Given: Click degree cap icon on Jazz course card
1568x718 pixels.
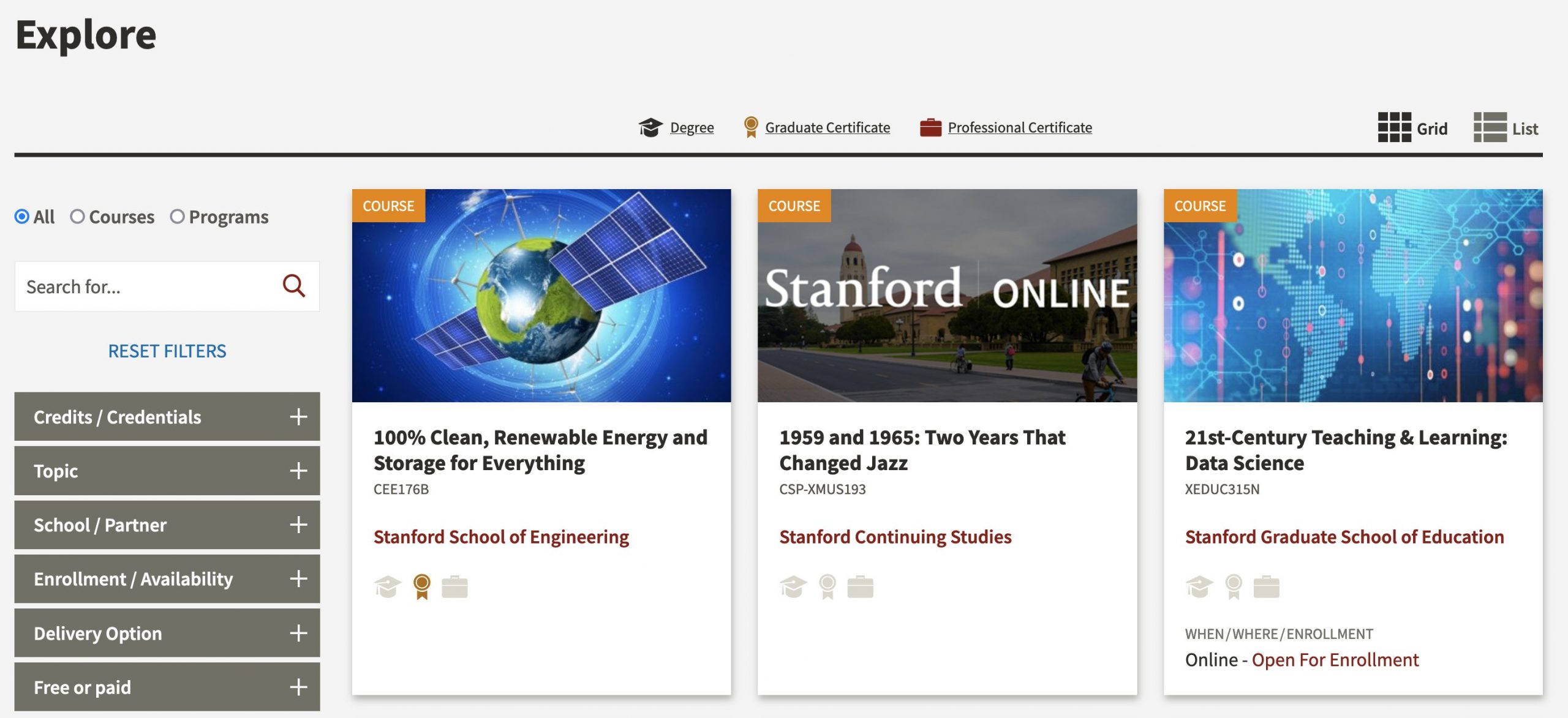Looking at the screenshot, I should (x=793, y=587).
